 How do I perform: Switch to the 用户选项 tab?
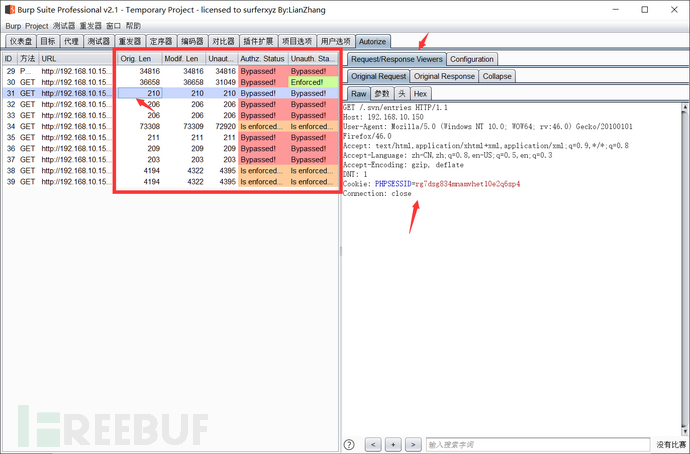(336, 41)
